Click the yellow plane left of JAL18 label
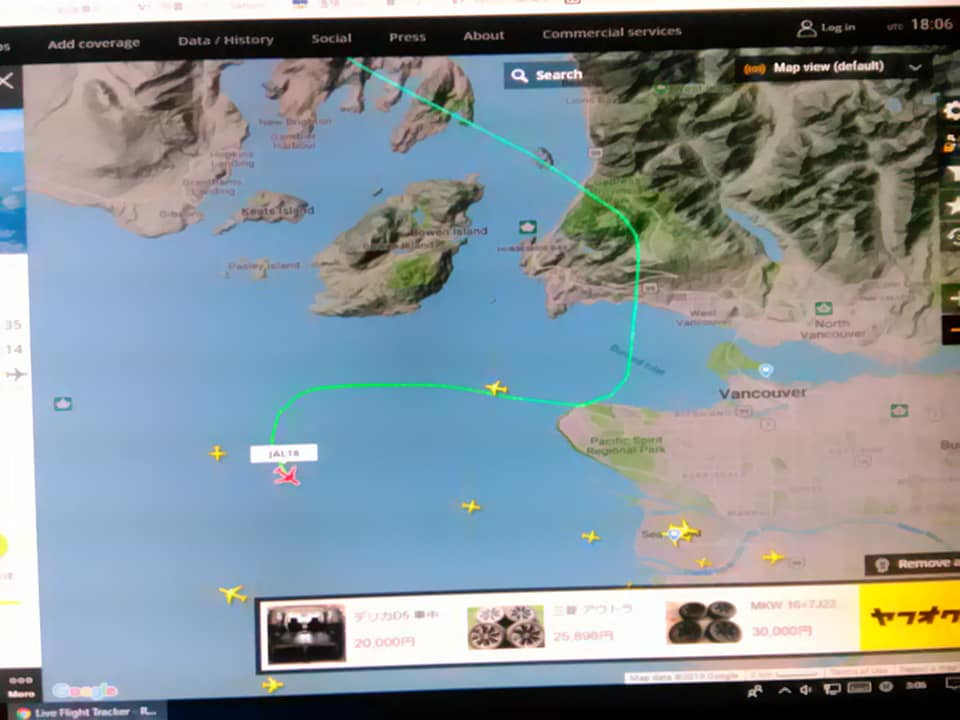 217,453
